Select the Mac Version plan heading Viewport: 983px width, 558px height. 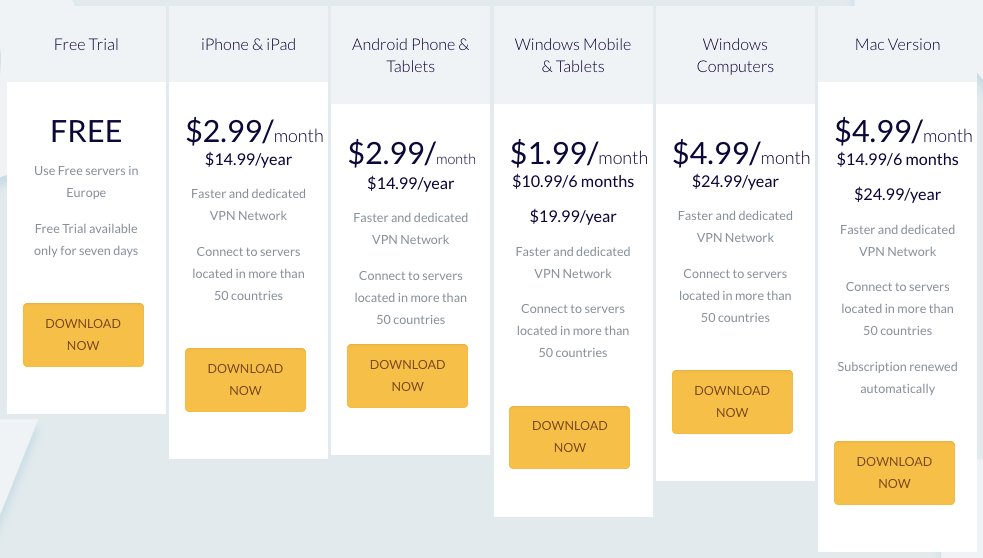tap(898, 45)
